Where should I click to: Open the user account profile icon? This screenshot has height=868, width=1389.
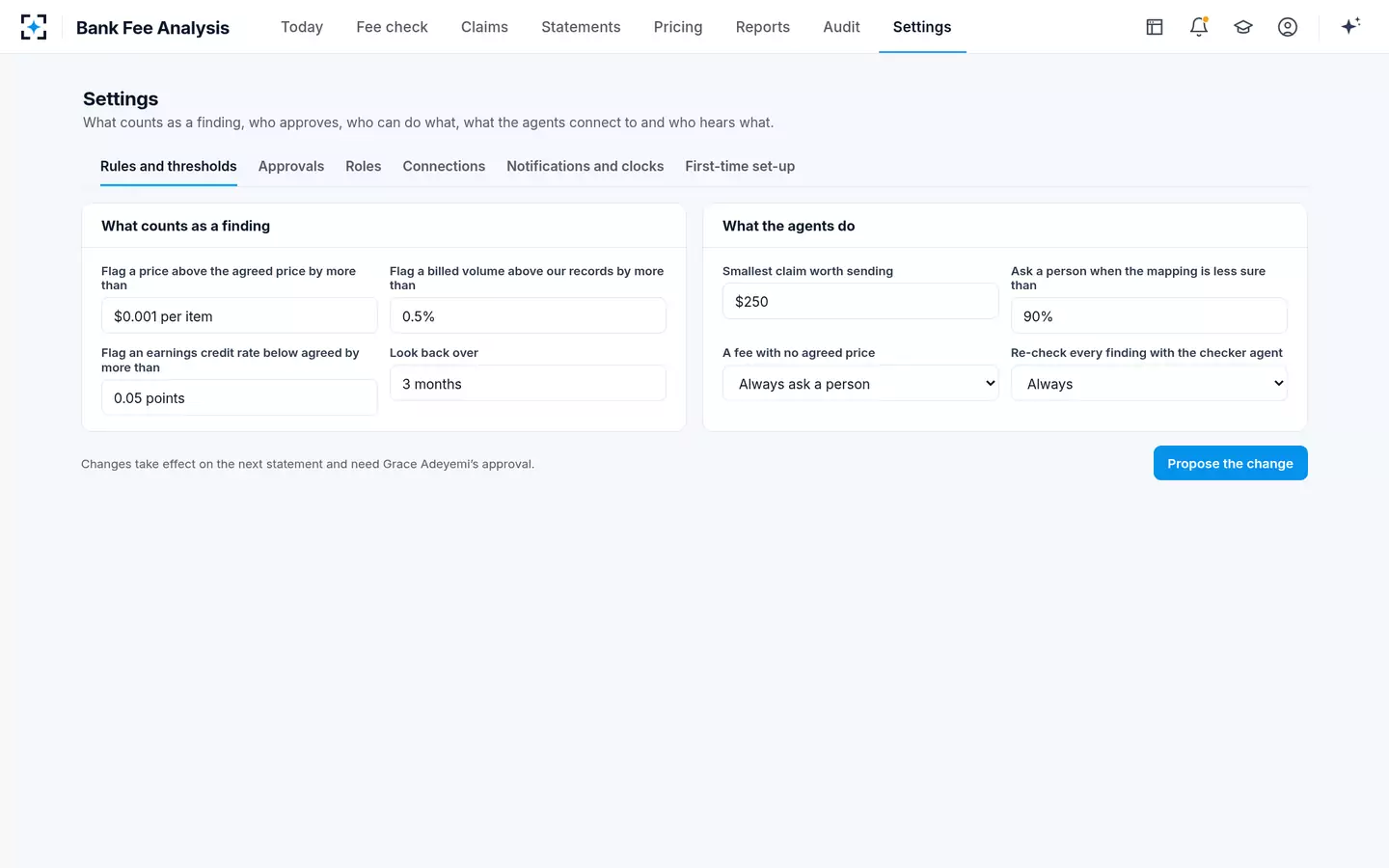tap(1288, 27)
